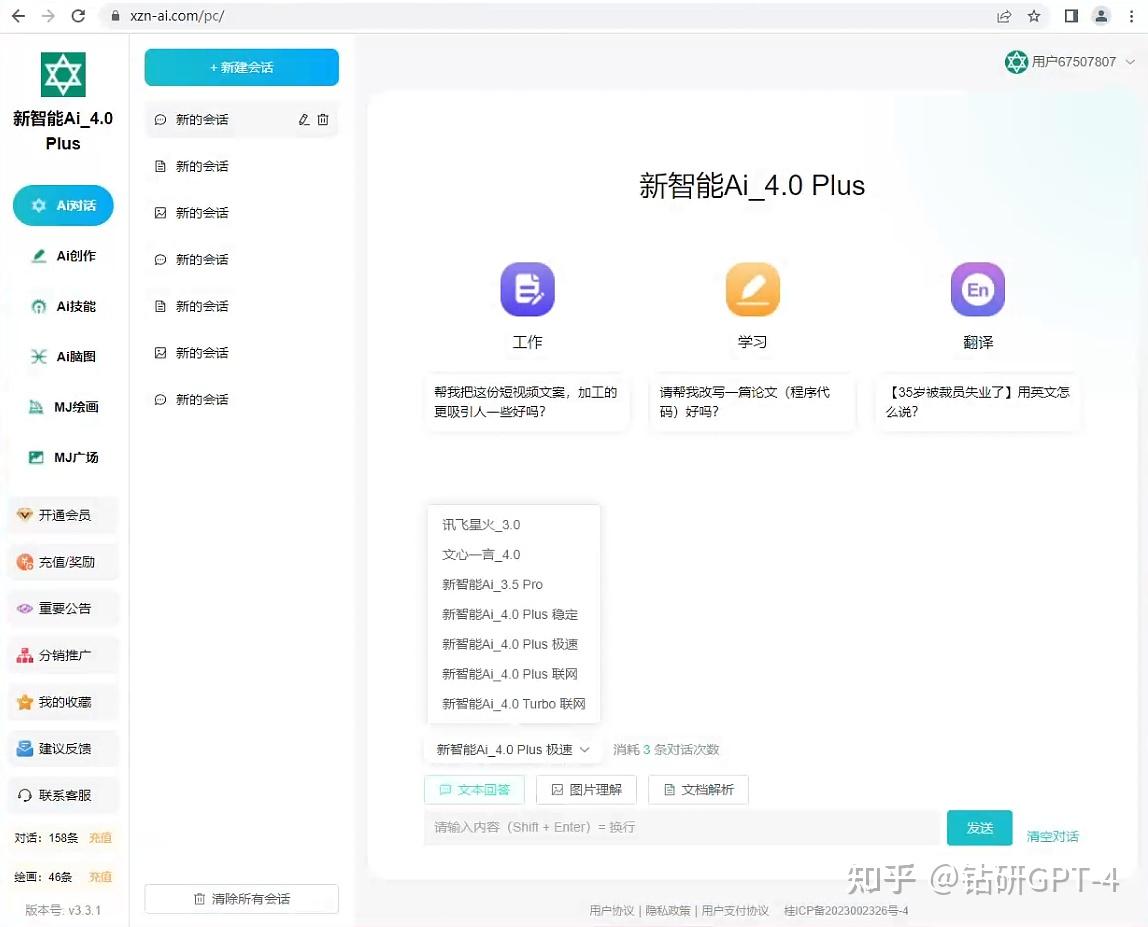The width and height of the screenshot is (1148, 927).
Task: Open 建议反馈 feedback
Action: click(63, 748)
